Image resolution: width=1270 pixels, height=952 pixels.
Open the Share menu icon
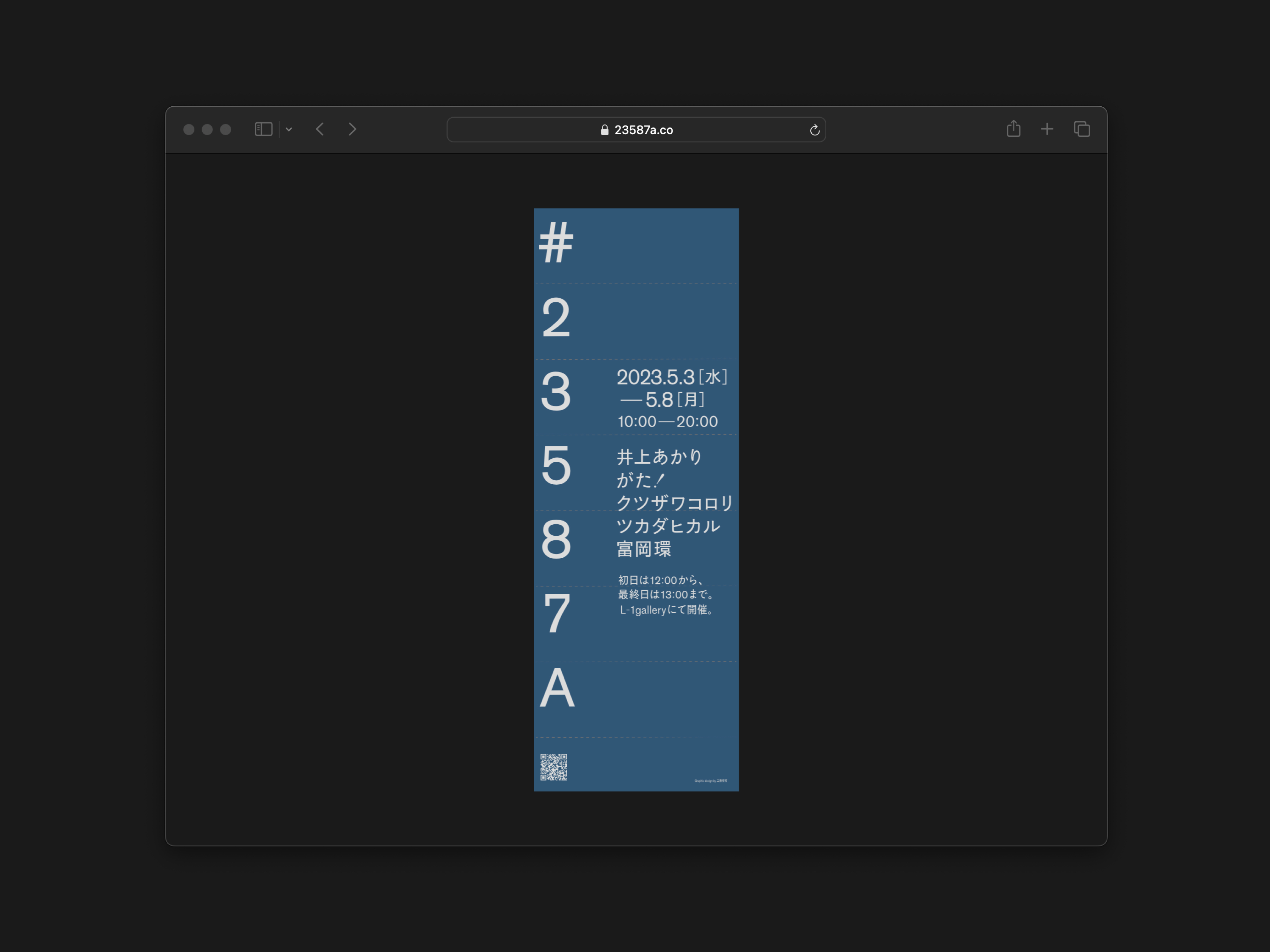1013,129
